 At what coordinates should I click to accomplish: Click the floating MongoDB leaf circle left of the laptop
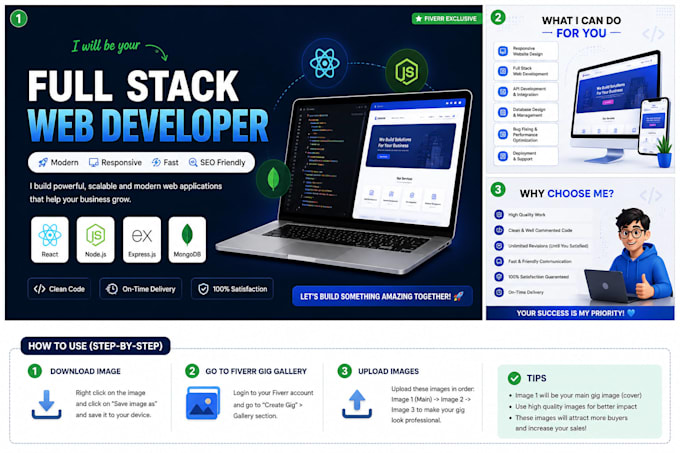(x=273, y=179)
